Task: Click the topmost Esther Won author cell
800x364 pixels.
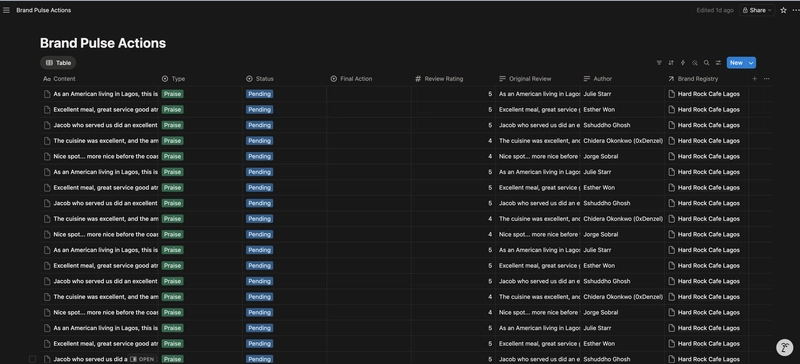Action: coord(622,110)
